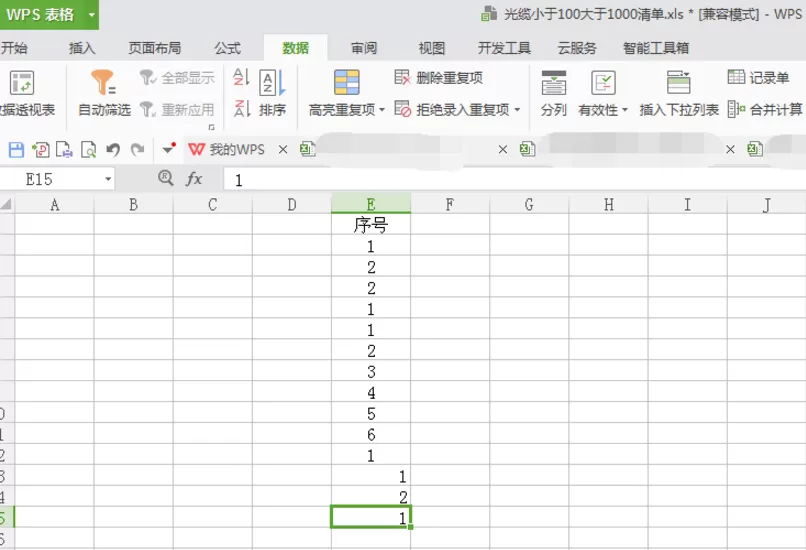The image size is (806, 550).
Task: Expand the 有效性 dropdown arrow
Action: [625, 110]
